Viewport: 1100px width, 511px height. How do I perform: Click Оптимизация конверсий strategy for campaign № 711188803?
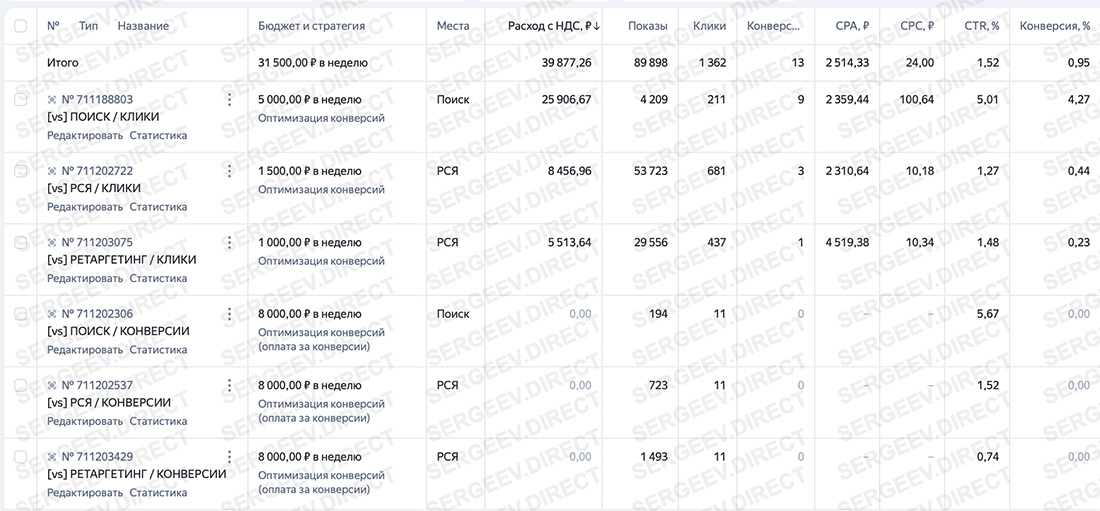point(321,118)
